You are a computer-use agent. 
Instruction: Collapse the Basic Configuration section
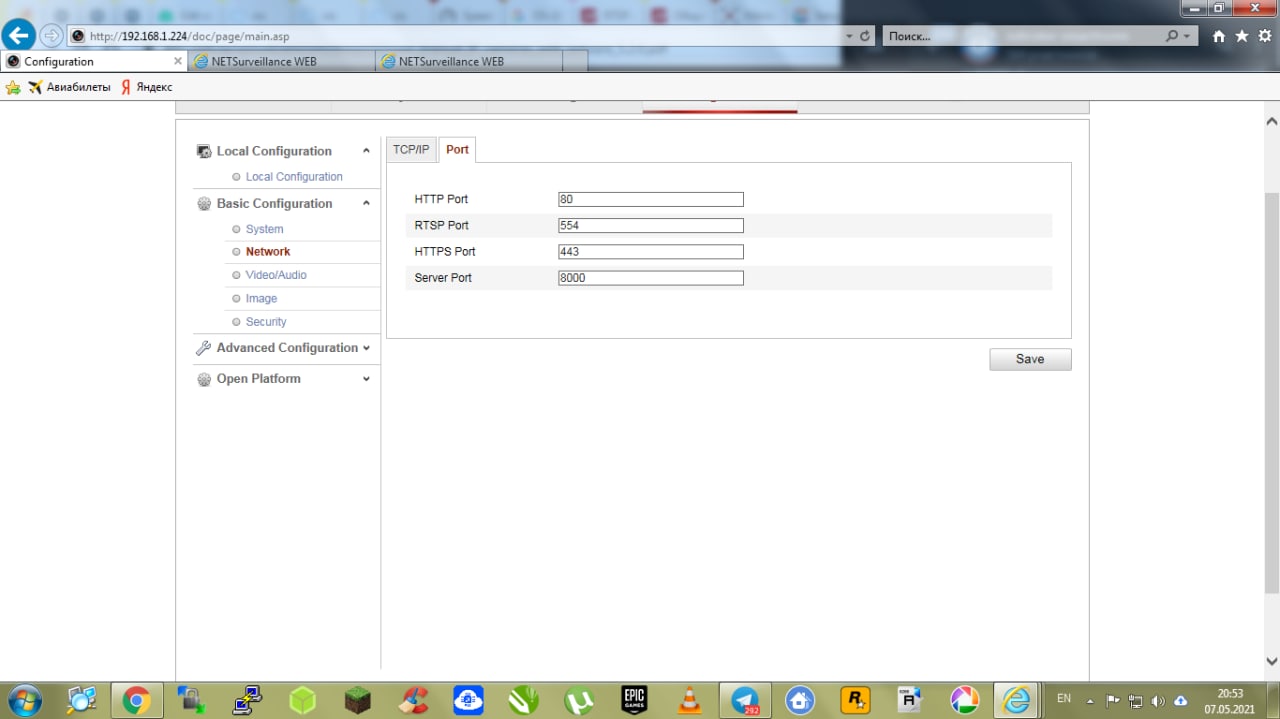click(x=366, y=203)
